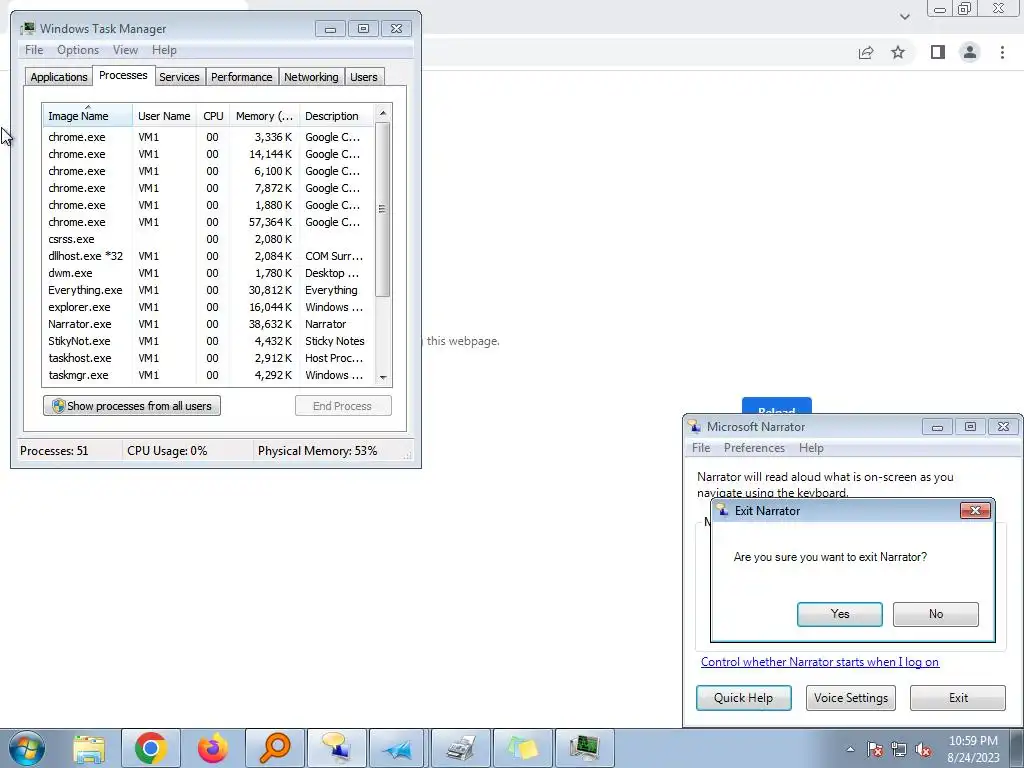This screenshot has width=1024, height=768.
Task: Open Narrator's Help menu
Action: 811,448
